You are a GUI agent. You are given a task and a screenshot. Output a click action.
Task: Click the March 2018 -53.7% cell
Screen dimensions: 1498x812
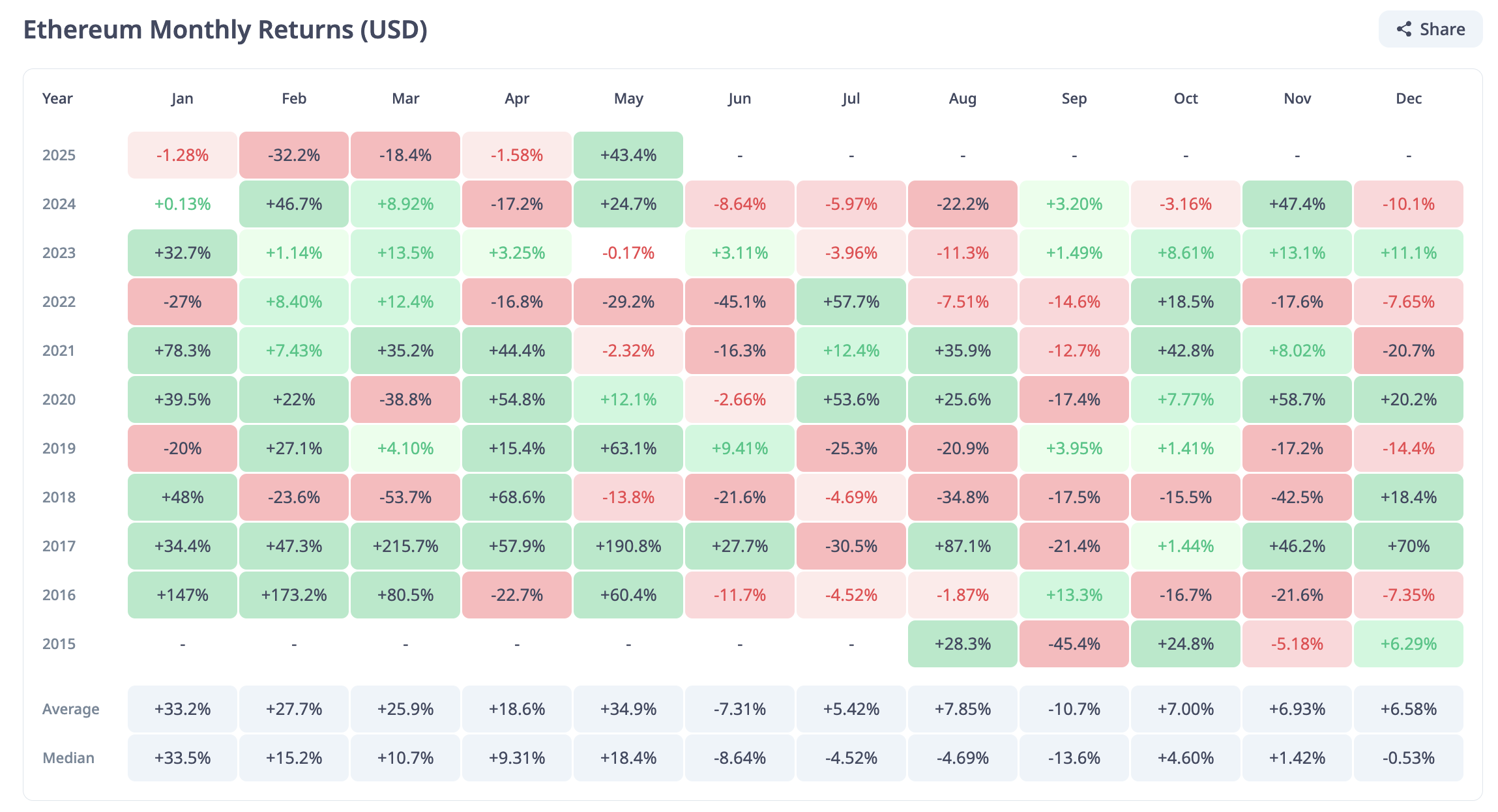click(x=405, y=497)
